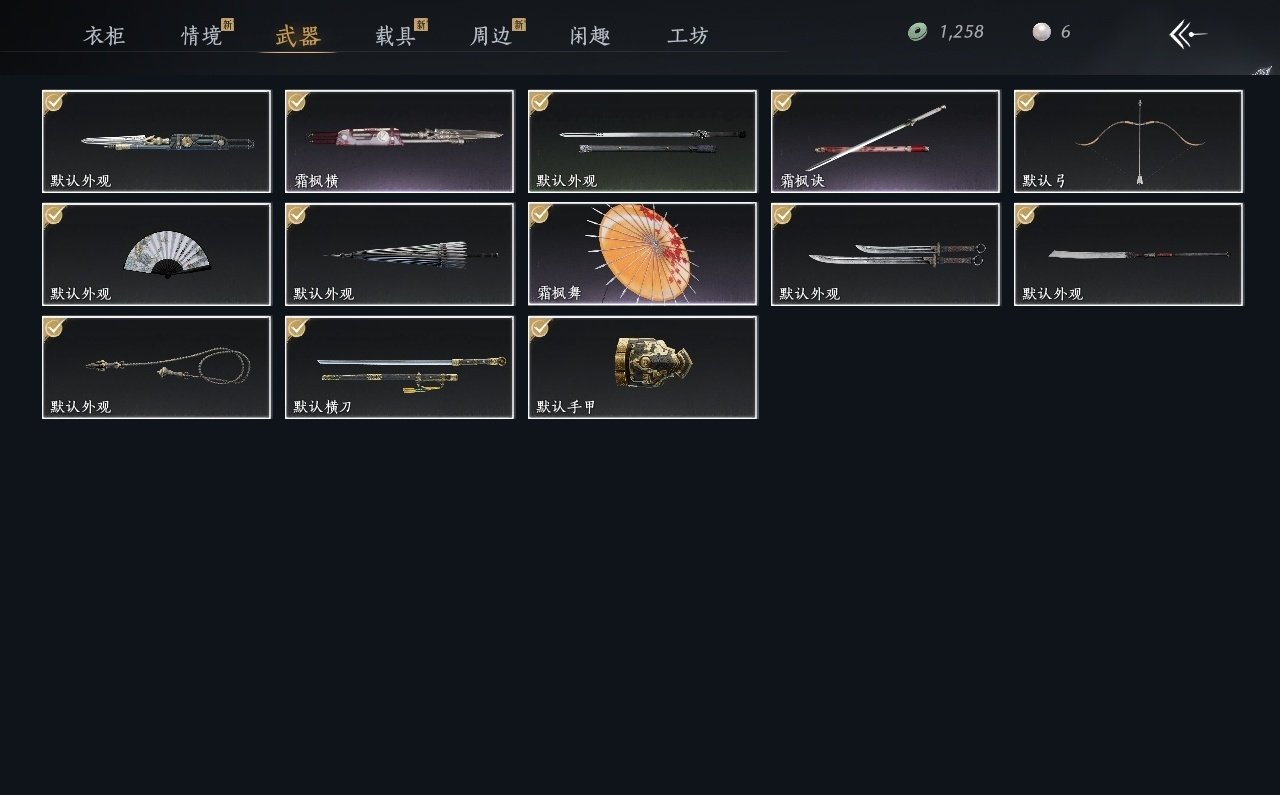Screen dimensions: 1280x795
Task: Toggle the checkmark on the 霜枫舞 umbrella card
Action: click(540, 214)
